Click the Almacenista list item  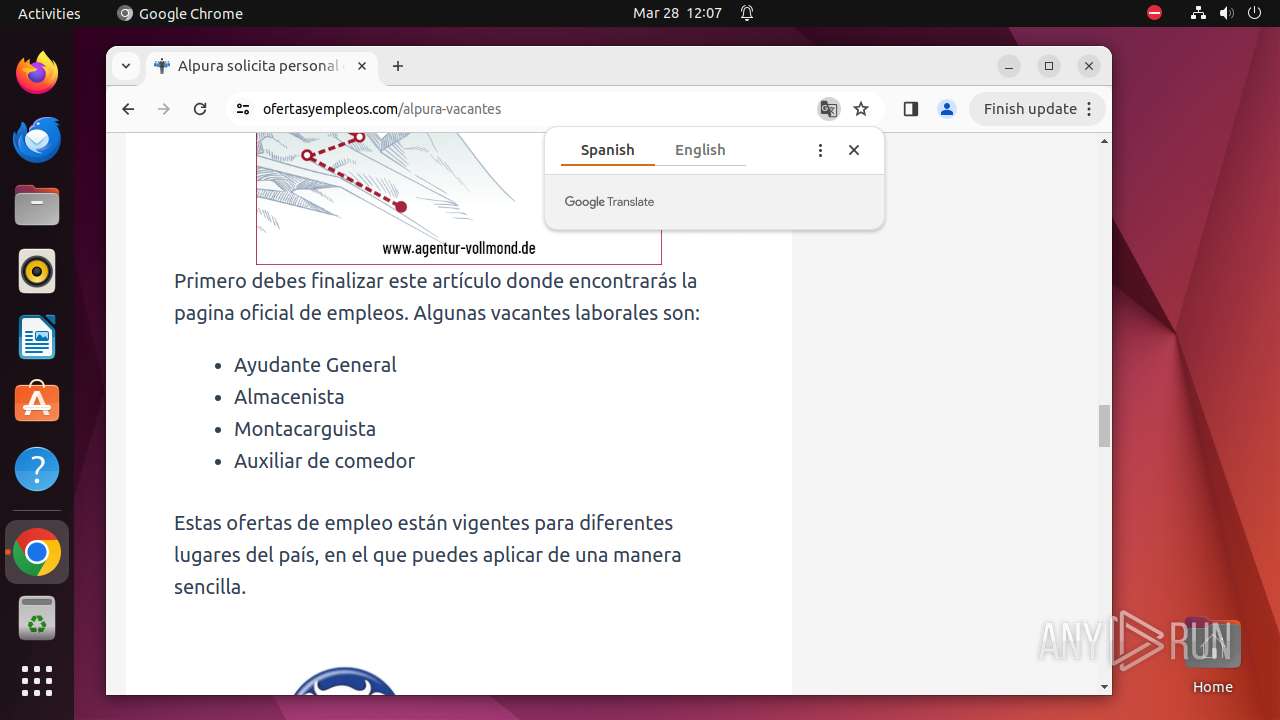289,397
